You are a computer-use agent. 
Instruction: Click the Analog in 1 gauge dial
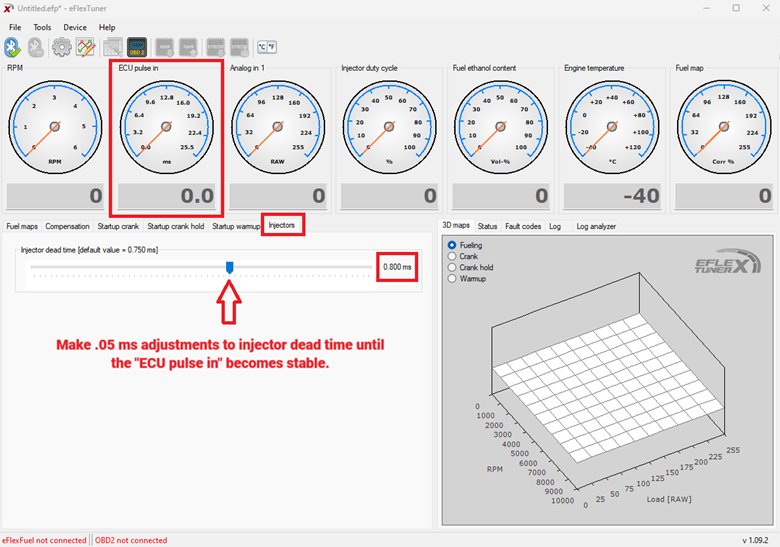point(278,127)
